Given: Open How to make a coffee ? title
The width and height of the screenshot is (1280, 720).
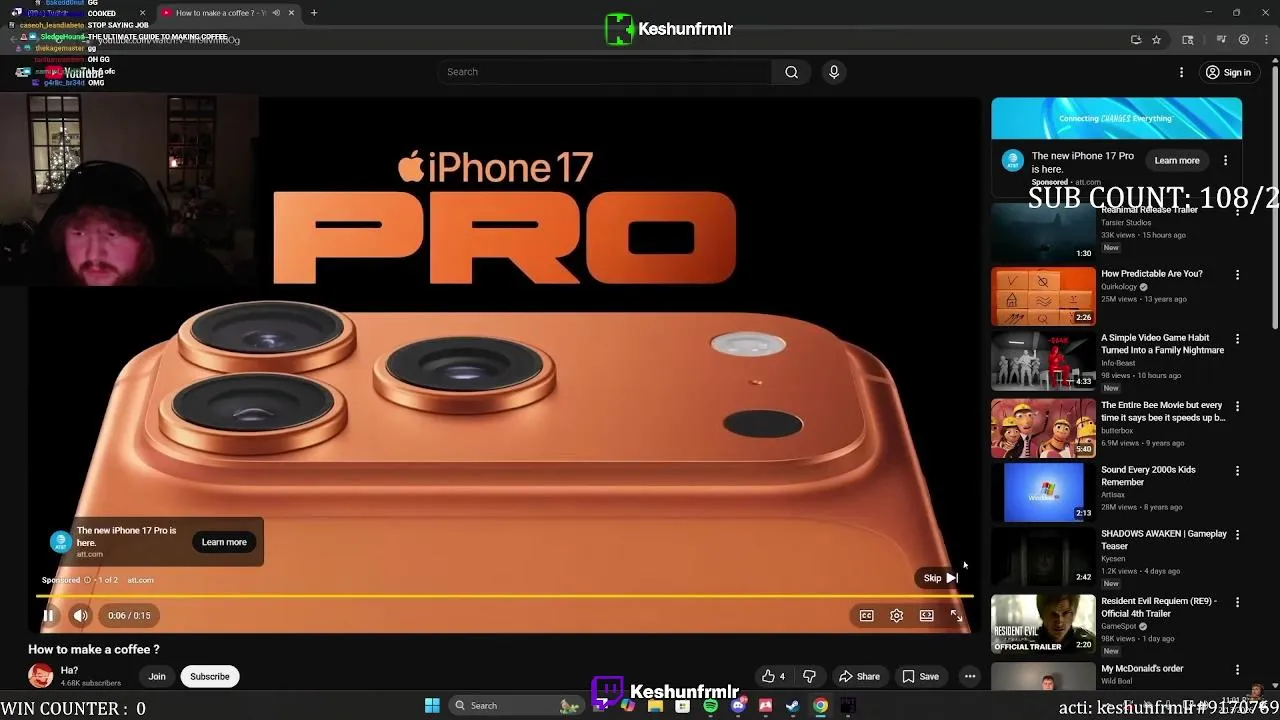Looking at the screenshot, I should pos(94,650).
